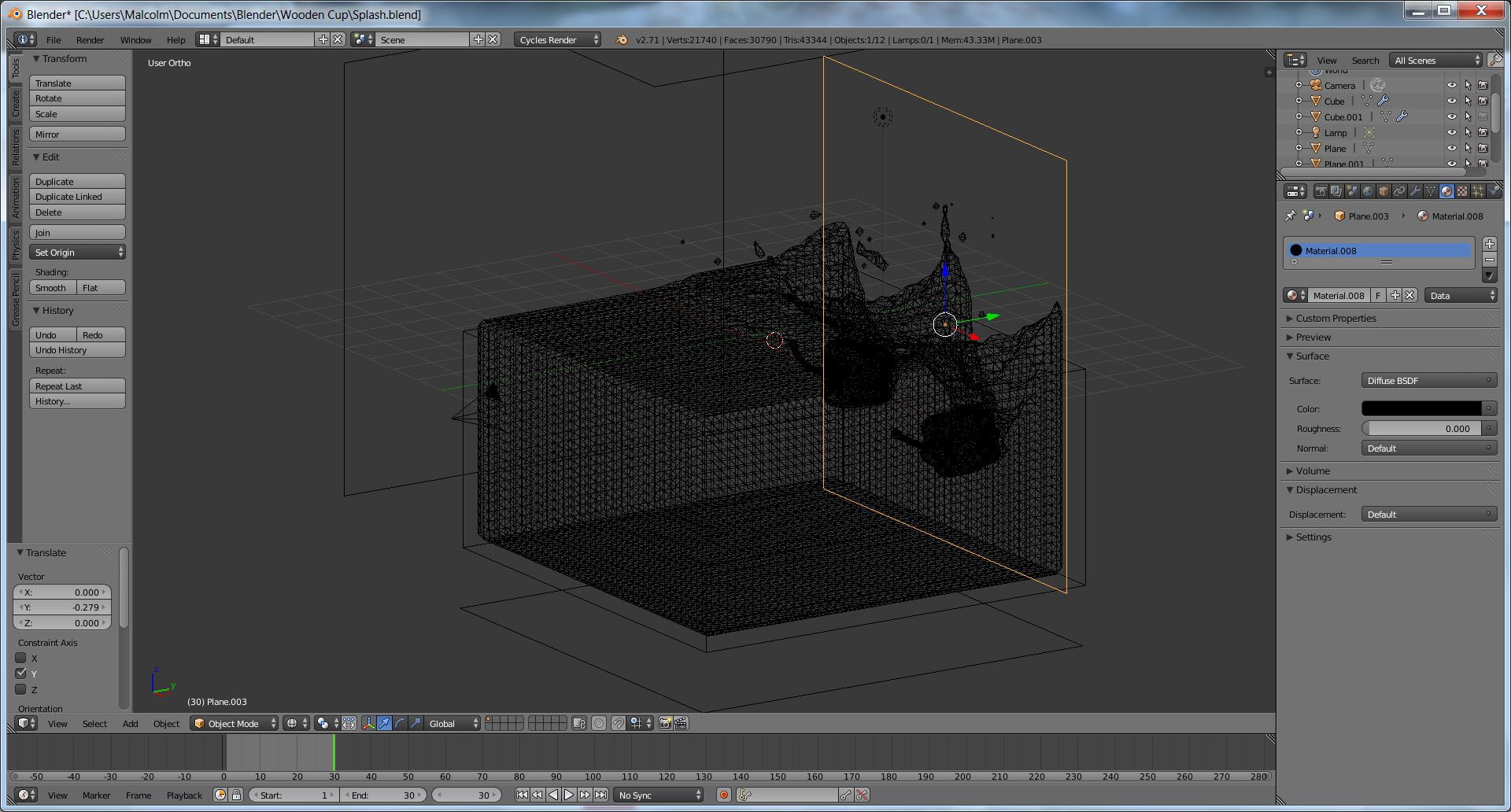Open the Render Layers properties tab

pyautogui.click(x=1336, y=191)
